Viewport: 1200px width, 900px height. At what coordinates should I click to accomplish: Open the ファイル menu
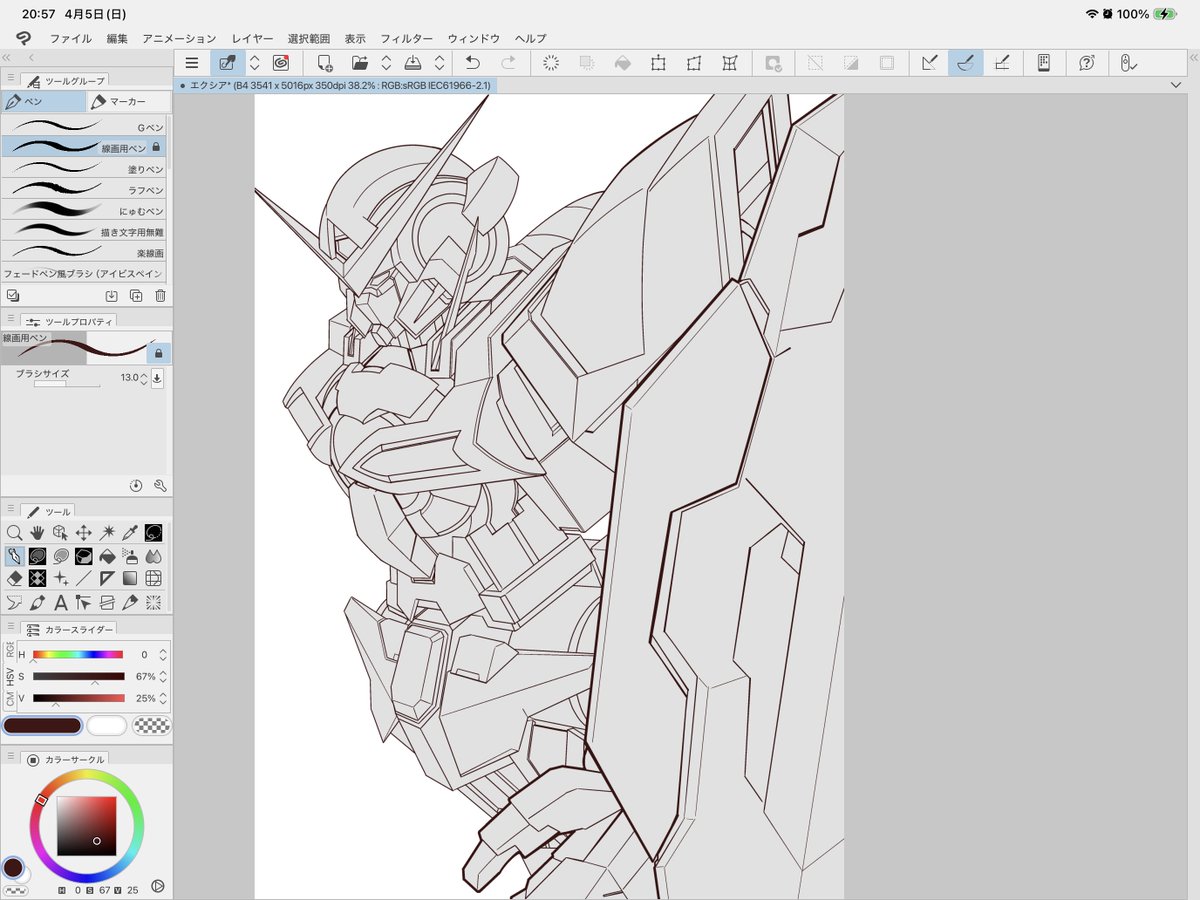pyautogui.click(x=71, y=38)
